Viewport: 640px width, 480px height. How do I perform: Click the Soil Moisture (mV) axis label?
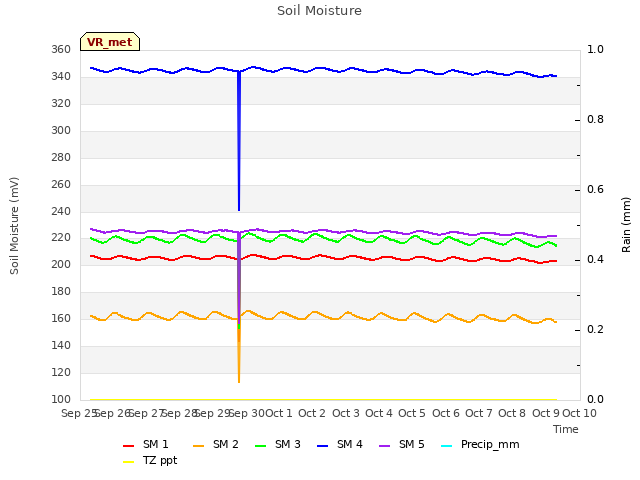pyautogui.click(x=14, y=226)
